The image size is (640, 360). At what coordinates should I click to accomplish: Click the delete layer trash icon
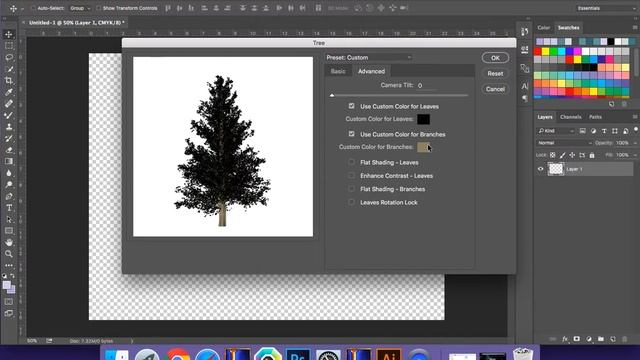[x=624, y=339]
